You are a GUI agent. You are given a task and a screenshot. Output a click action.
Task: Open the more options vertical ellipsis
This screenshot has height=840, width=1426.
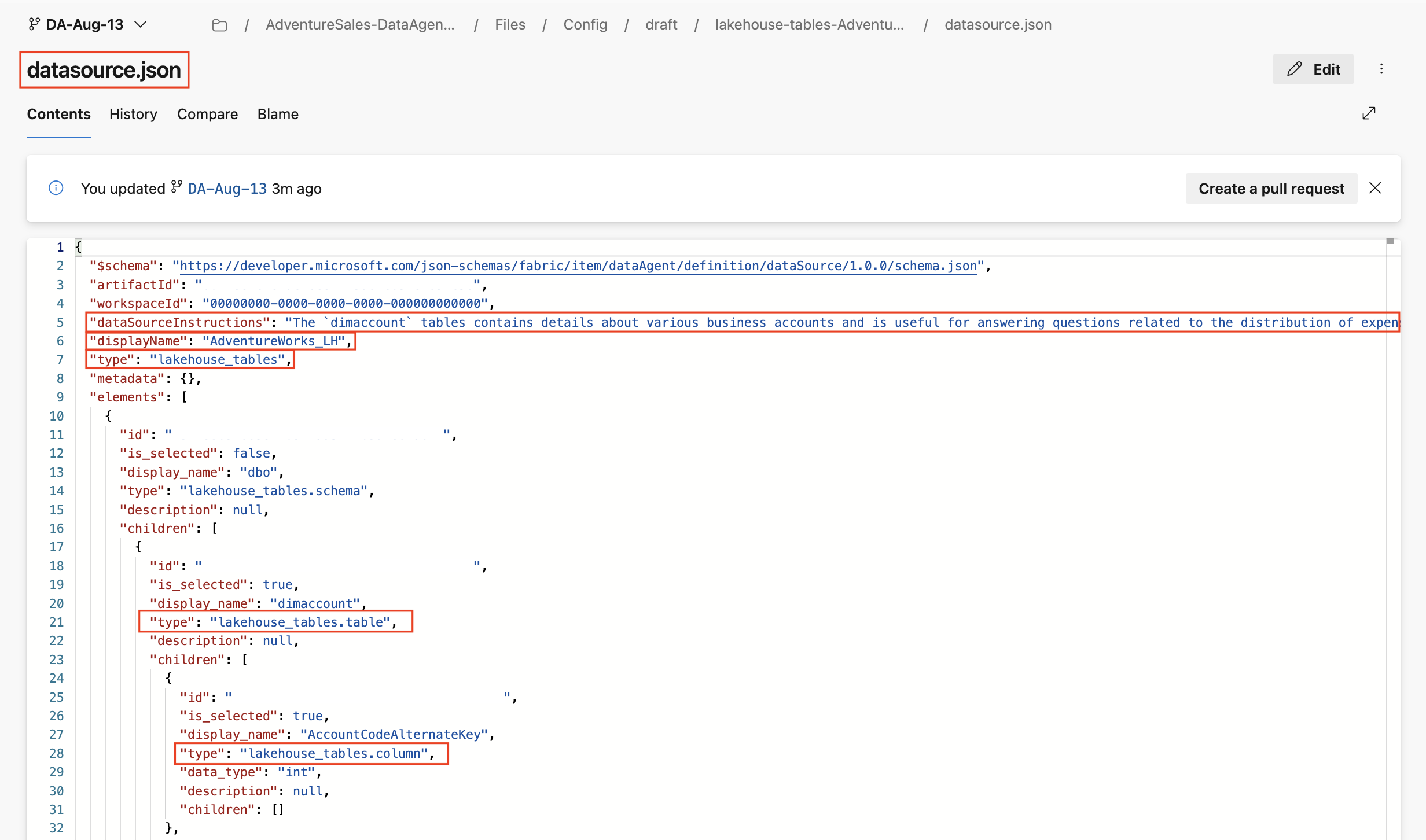point(1381,69)
